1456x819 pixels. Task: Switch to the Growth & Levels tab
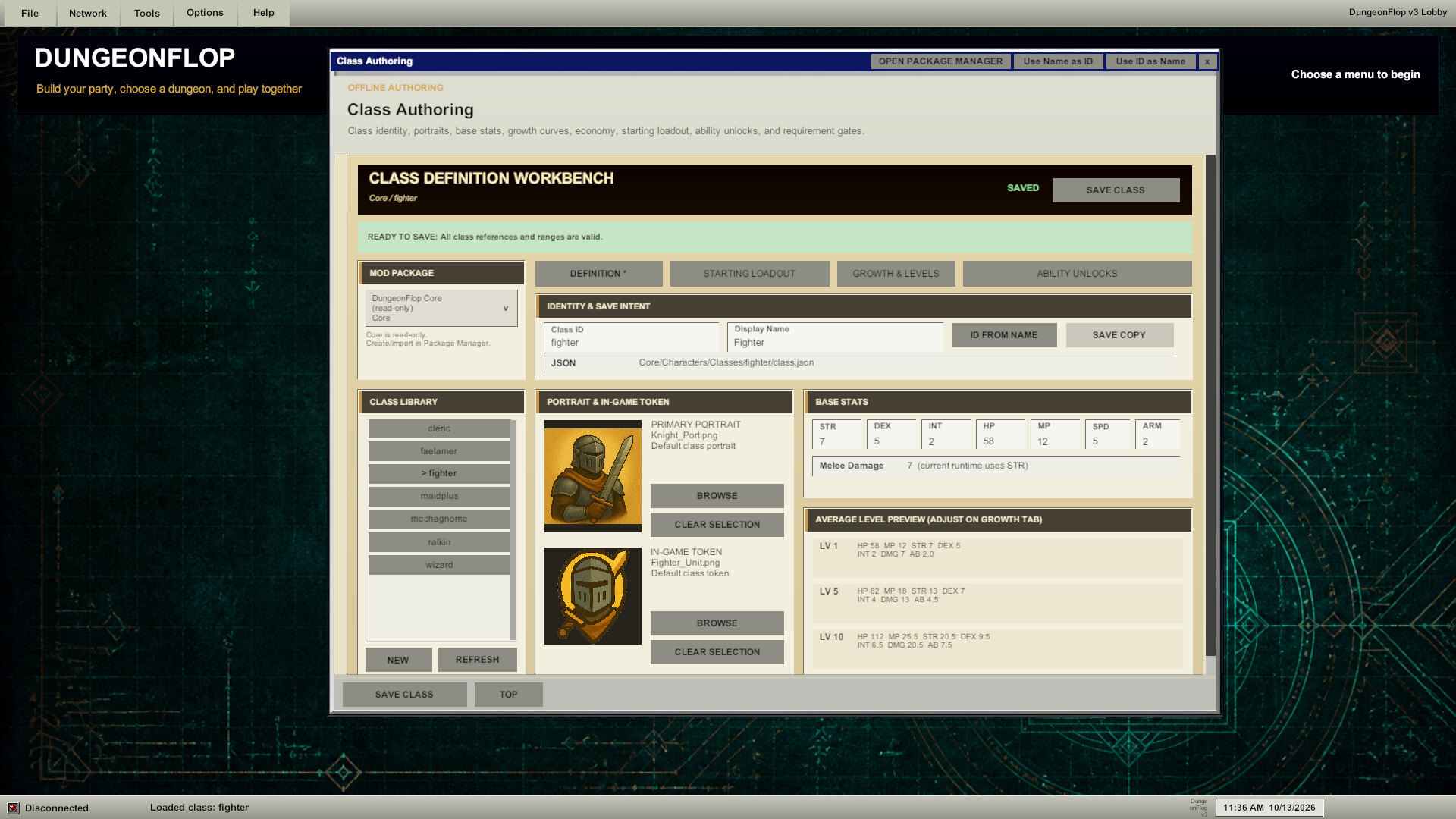coord(896,274)
